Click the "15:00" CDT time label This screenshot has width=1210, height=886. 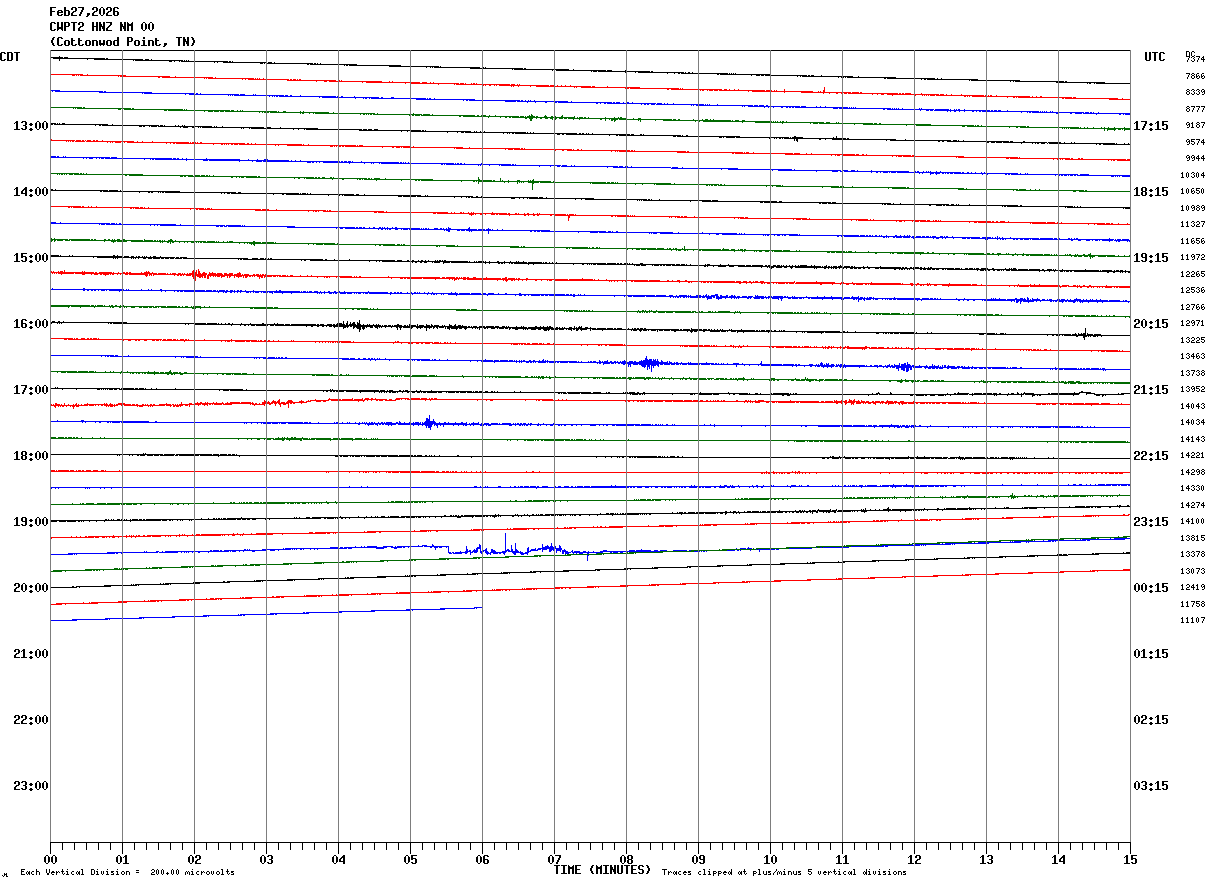(x=30, y=257)
